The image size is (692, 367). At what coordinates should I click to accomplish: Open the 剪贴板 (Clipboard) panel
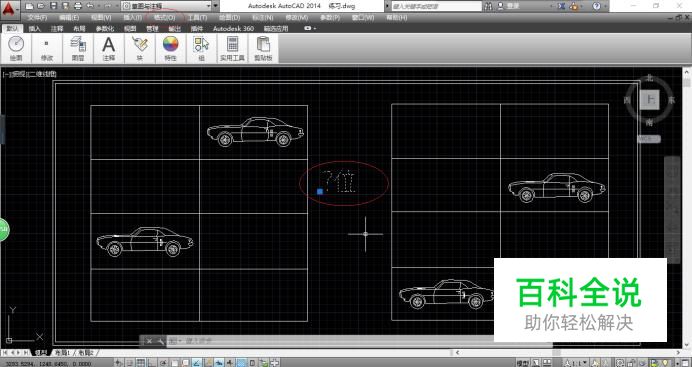263,48
